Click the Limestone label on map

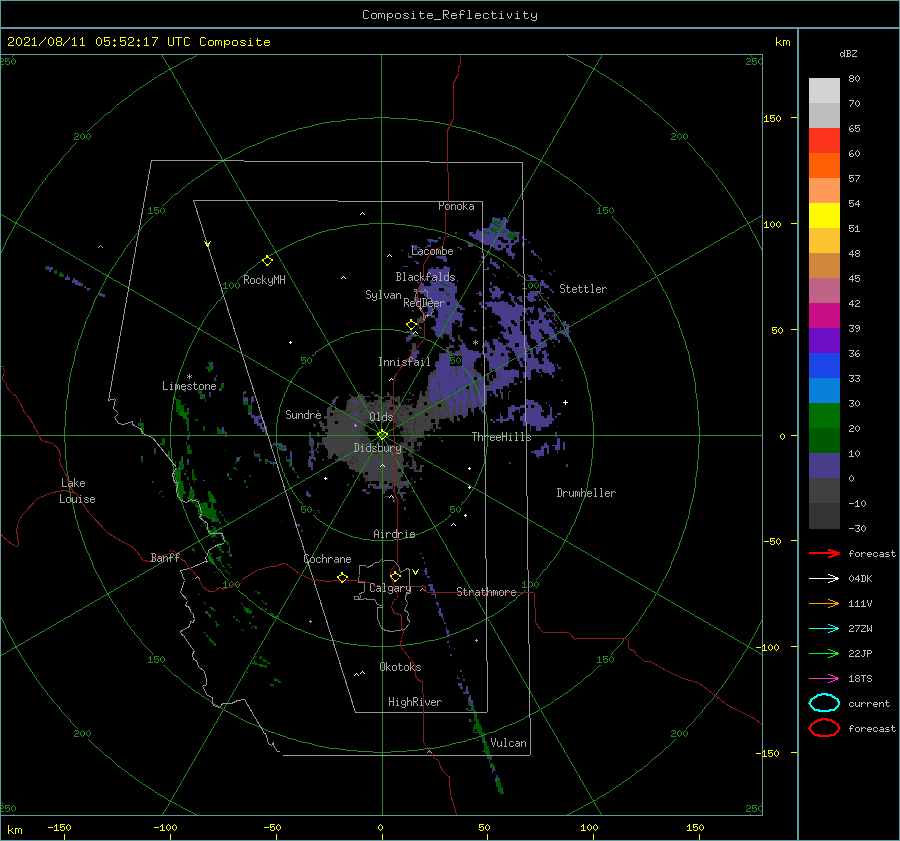pyautogui.click(x=189, y=386)
